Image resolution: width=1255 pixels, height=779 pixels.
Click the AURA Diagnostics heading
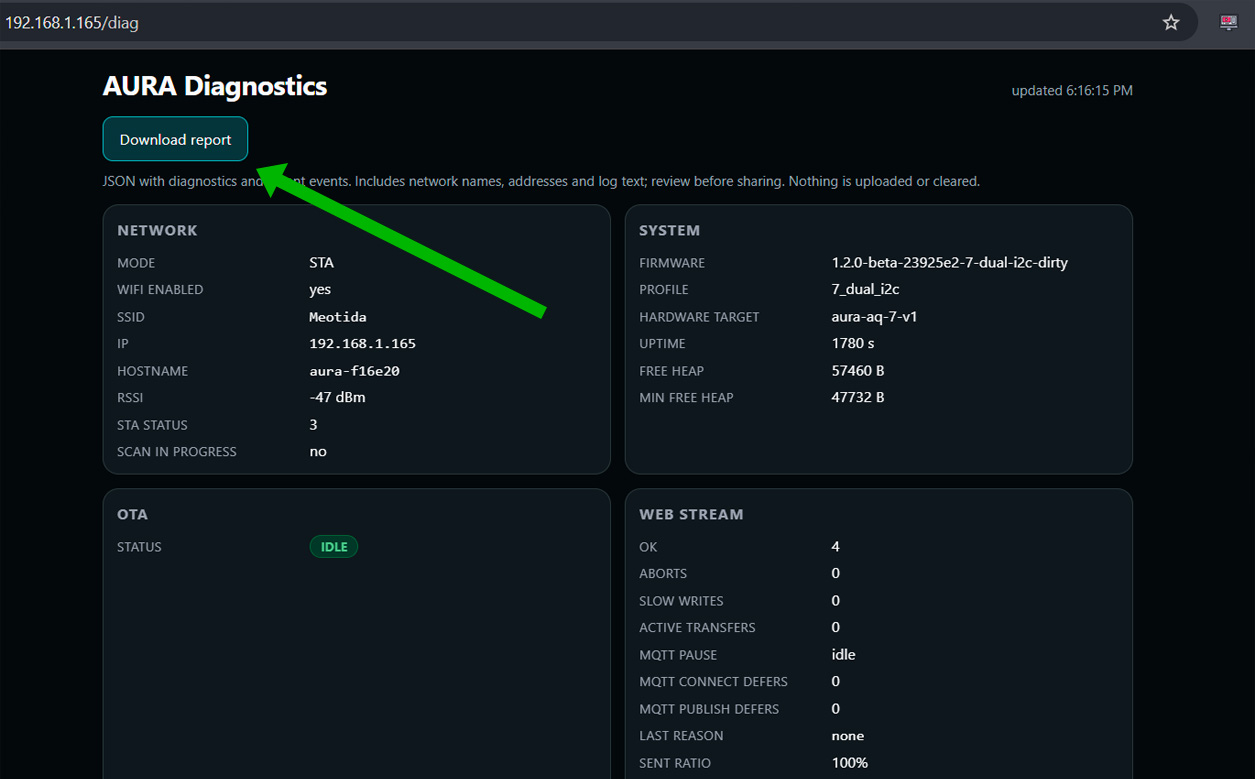(215, 86)
